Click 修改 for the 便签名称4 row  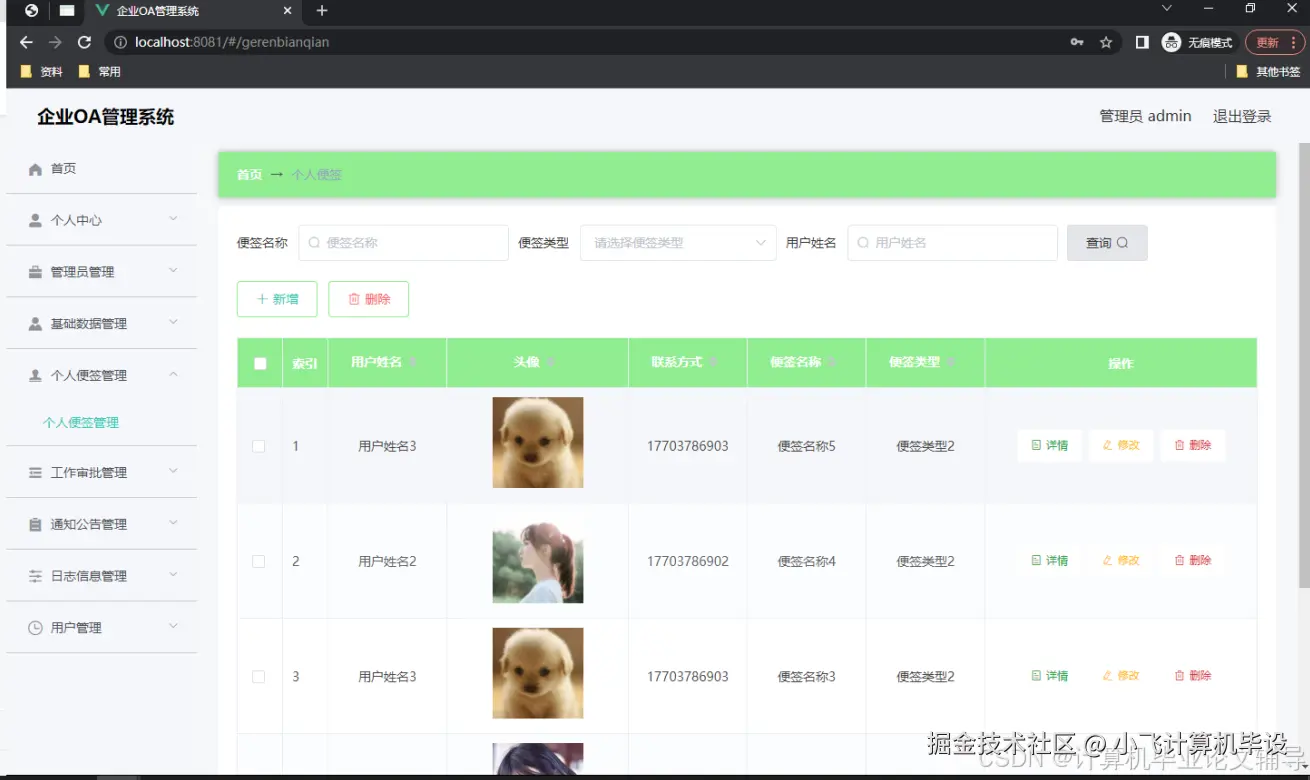click(1121, 561)
